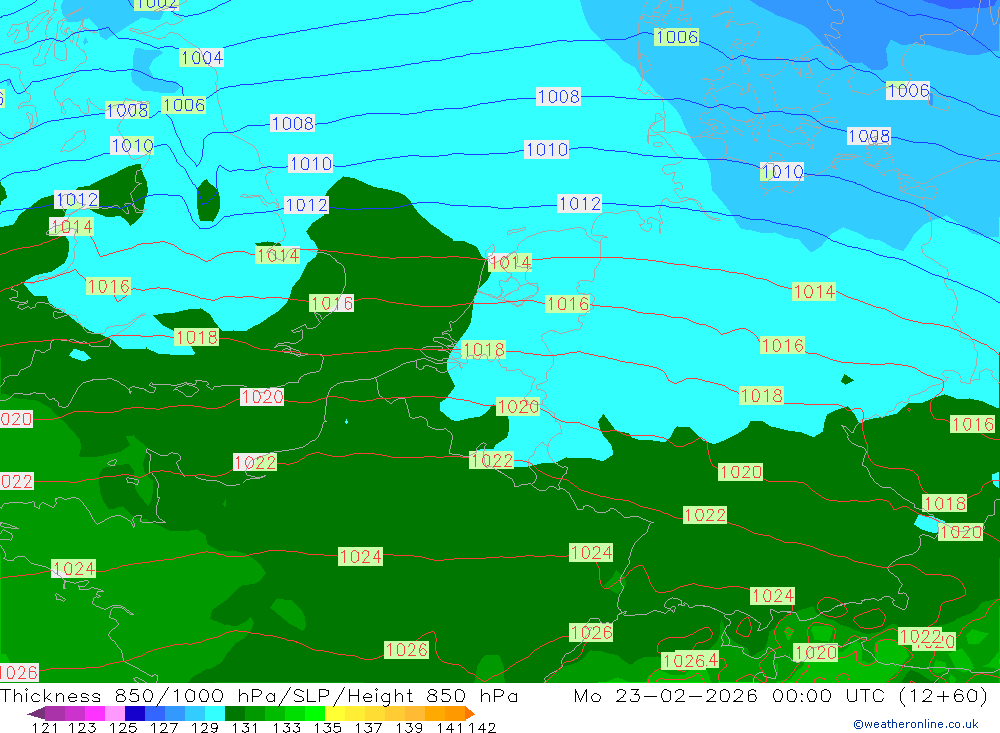Image resolution: width=1000 pixels, height=733 pixels.
Task: Select the bright lime green legend swatch
Action: 315,714
